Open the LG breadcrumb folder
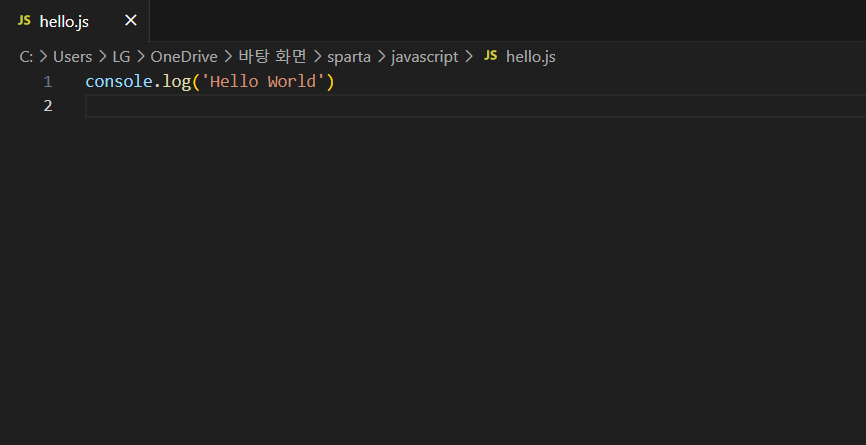866x445 pixels. click(x=121, y=56)
